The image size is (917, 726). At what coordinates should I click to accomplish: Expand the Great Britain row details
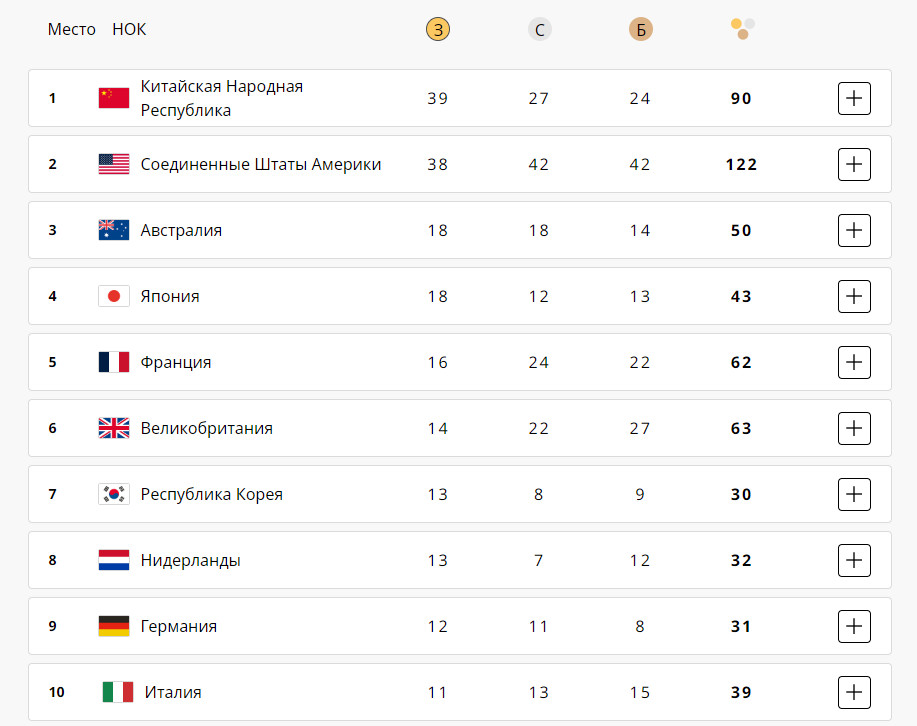(854, 428)
